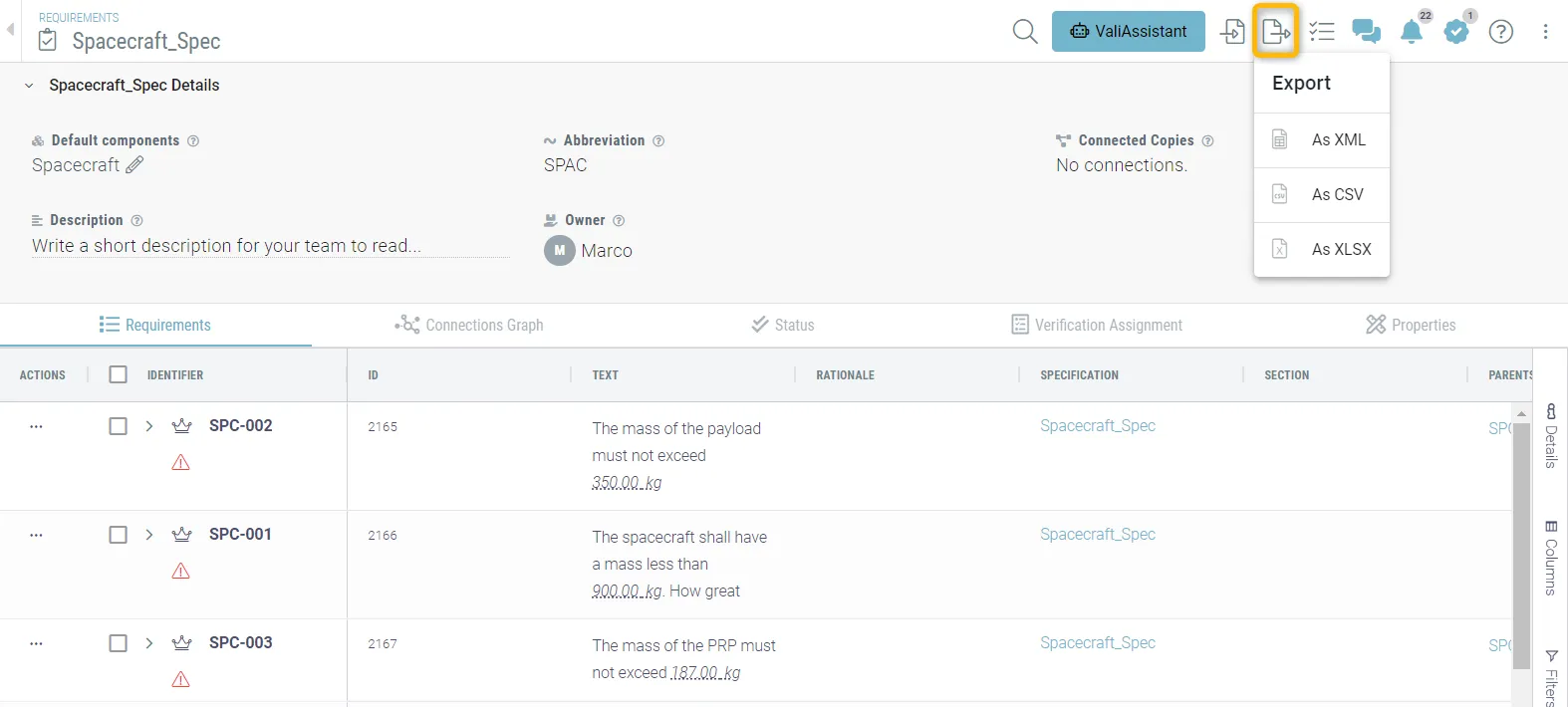Click the search magnifier icon

tap(1024, 32)
